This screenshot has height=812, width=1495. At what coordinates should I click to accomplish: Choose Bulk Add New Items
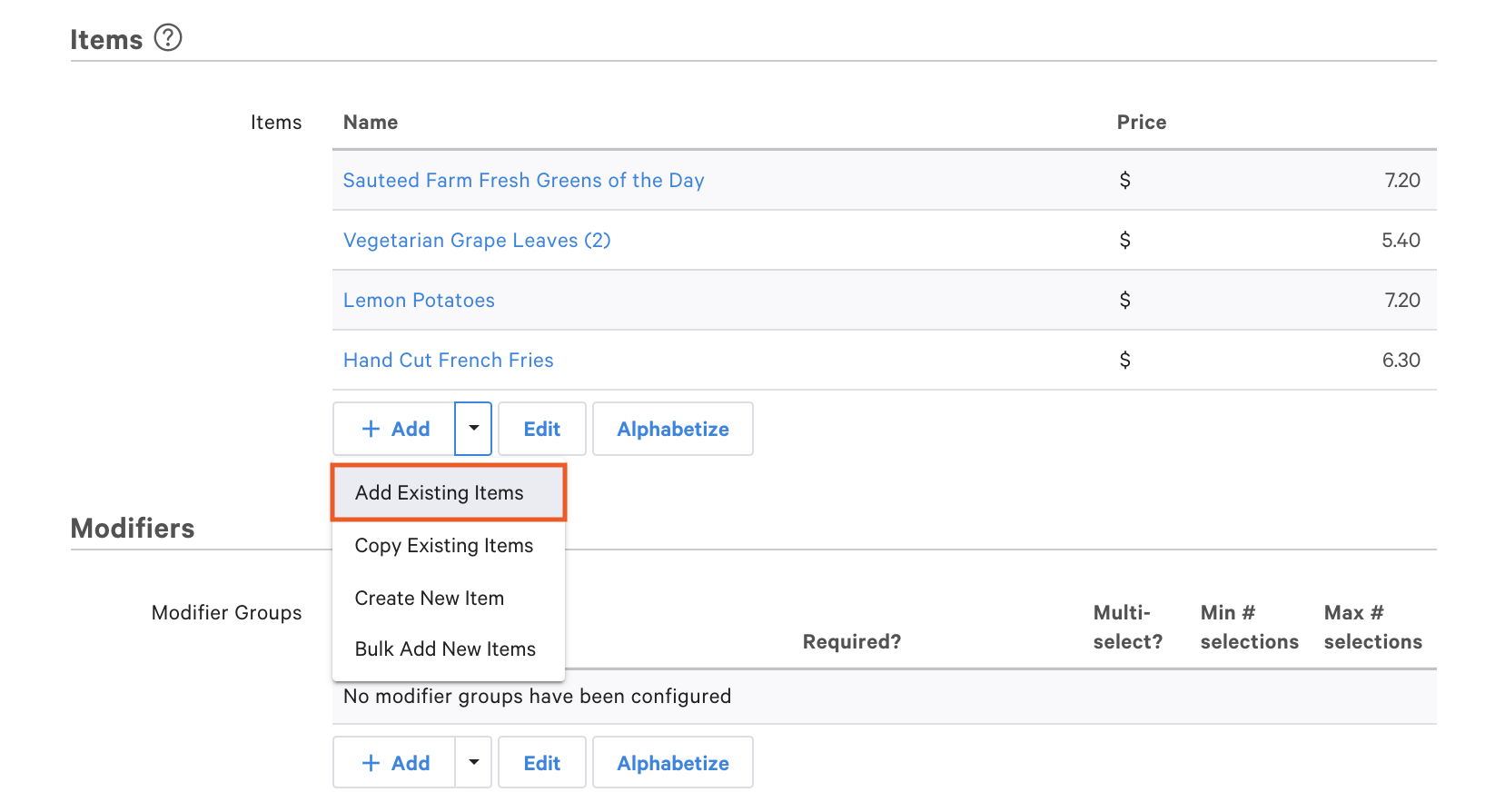(x=445, y=649)
